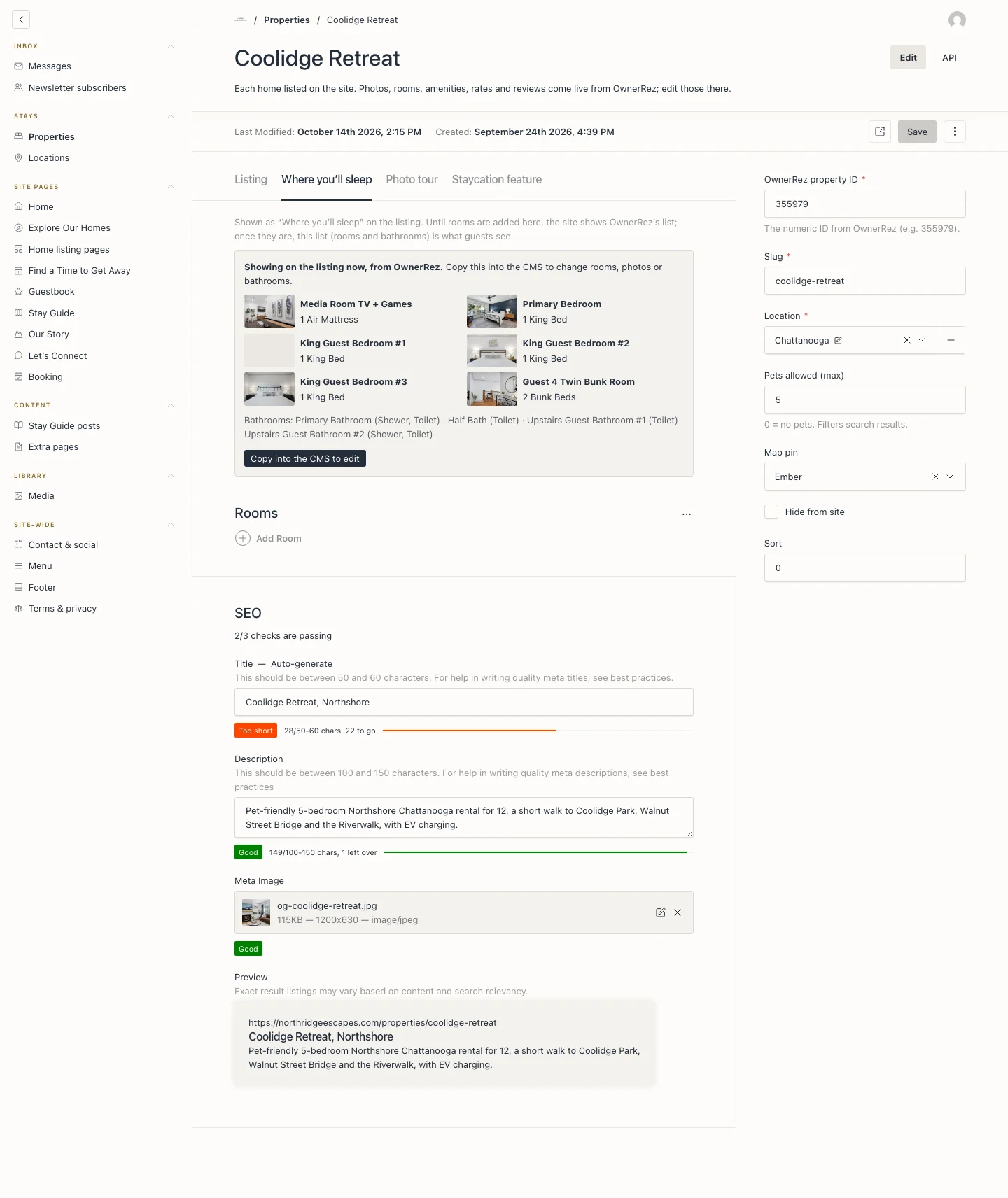Clear the Ember map pin selection
Viewport: 1008px width, 1198px height.
tap(936, 477)
